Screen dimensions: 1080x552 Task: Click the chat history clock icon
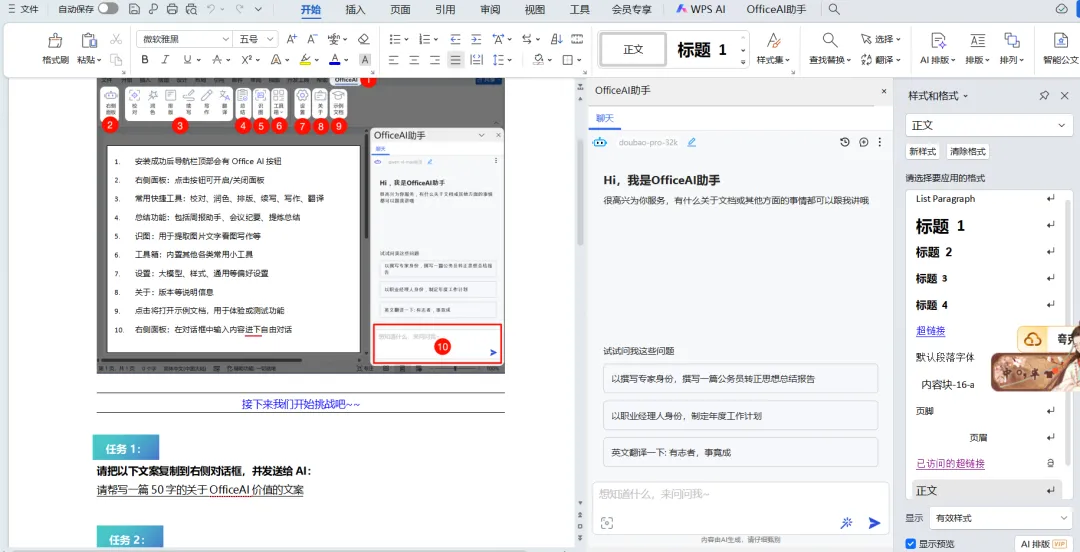pos(845,143)
